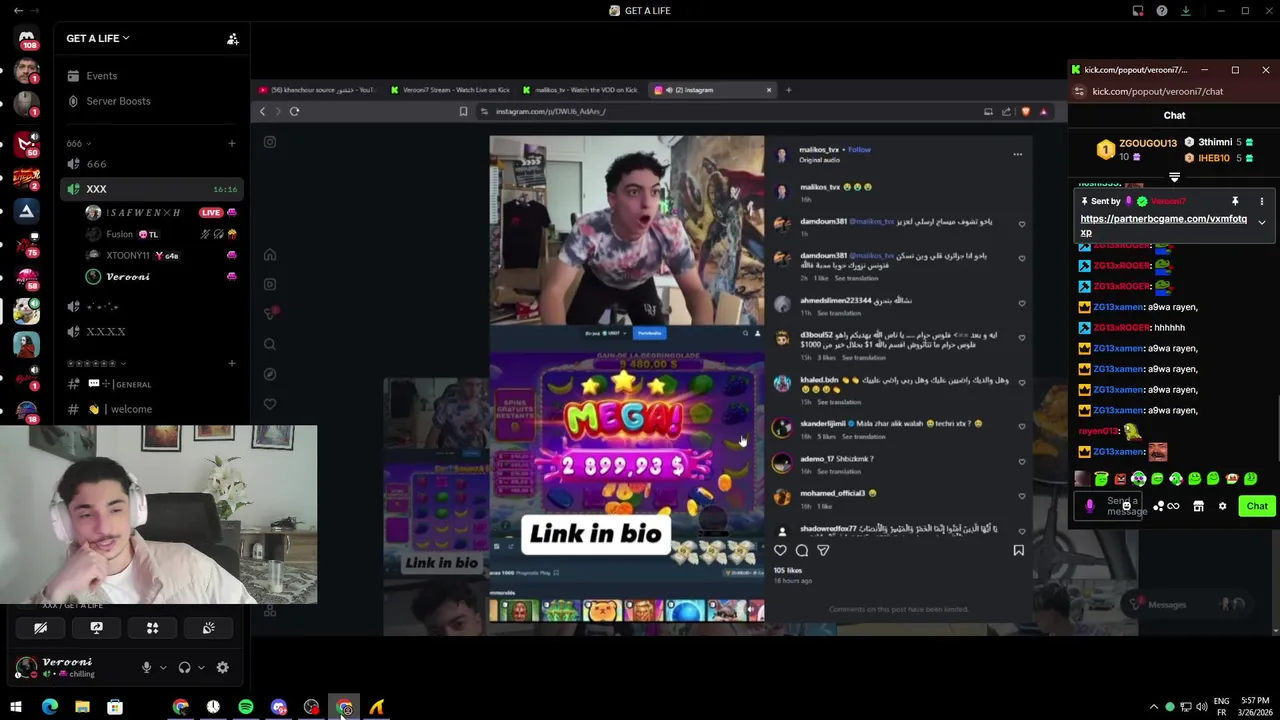The height and width of the screenshot is (720, 1280).
Task: Click the comment bubble under post
Action: coord(802,550)
